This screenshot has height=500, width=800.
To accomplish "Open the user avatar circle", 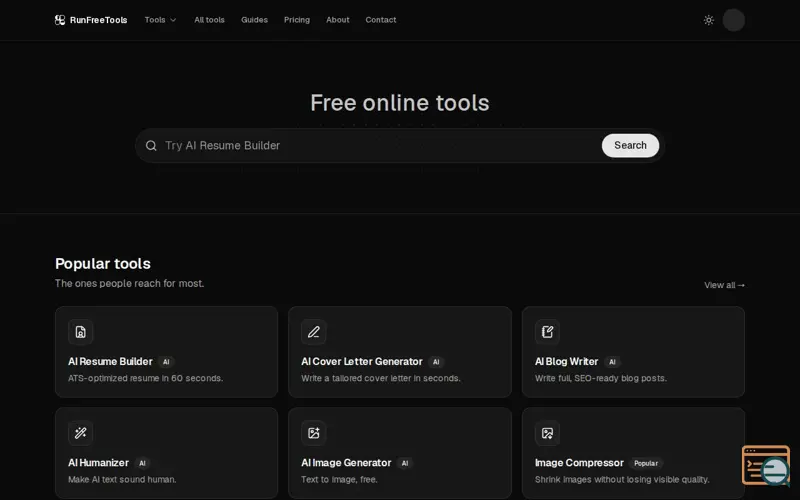I will (734, 20).
